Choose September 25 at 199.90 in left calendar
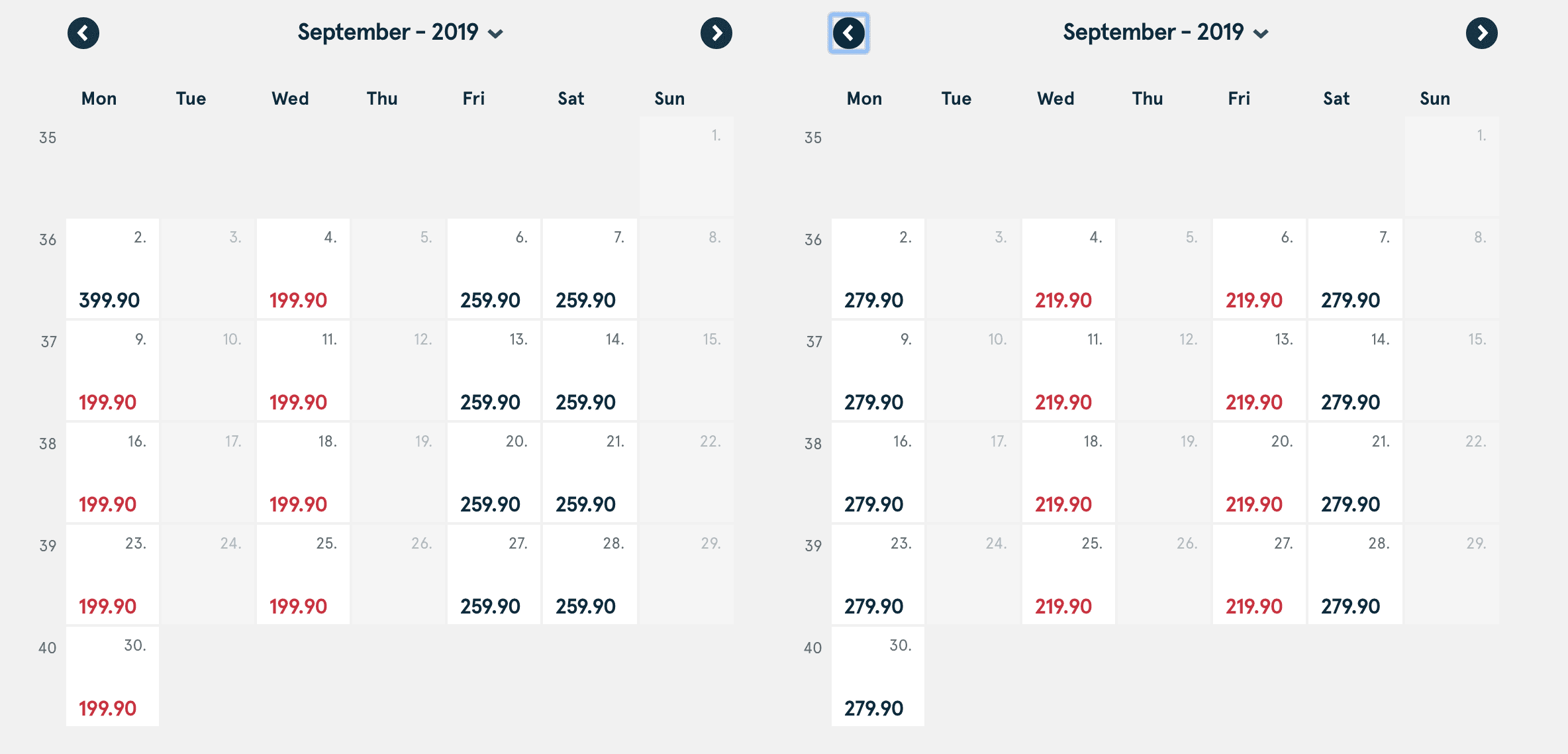The image size is (1568, 754). [303, 575]
